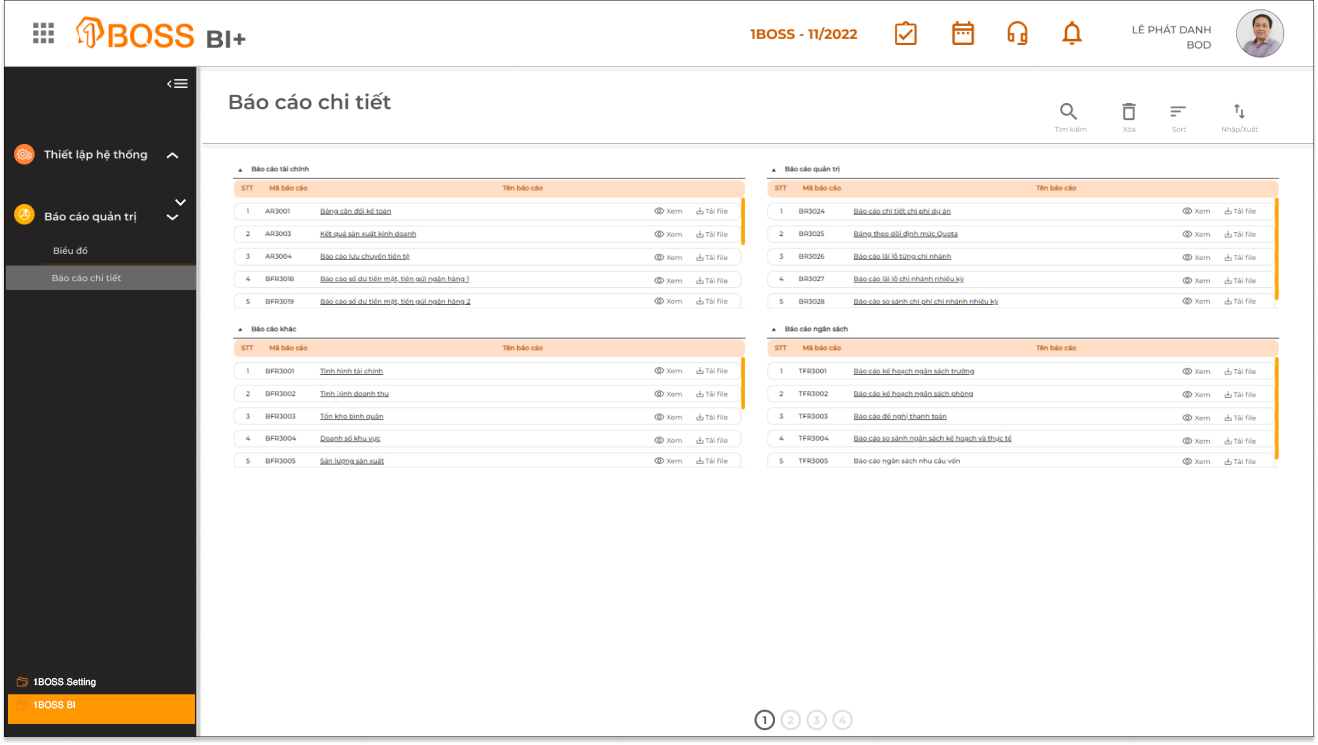The width and height of the screenshot is (1318, 745).
Task: Click the Nhập/Xuất import-export icon
Action: (1239, 112)
